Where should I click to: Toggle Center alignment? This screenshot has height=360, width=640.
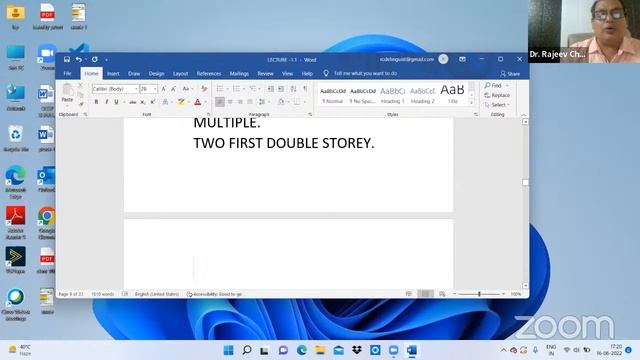coord(230,102)
